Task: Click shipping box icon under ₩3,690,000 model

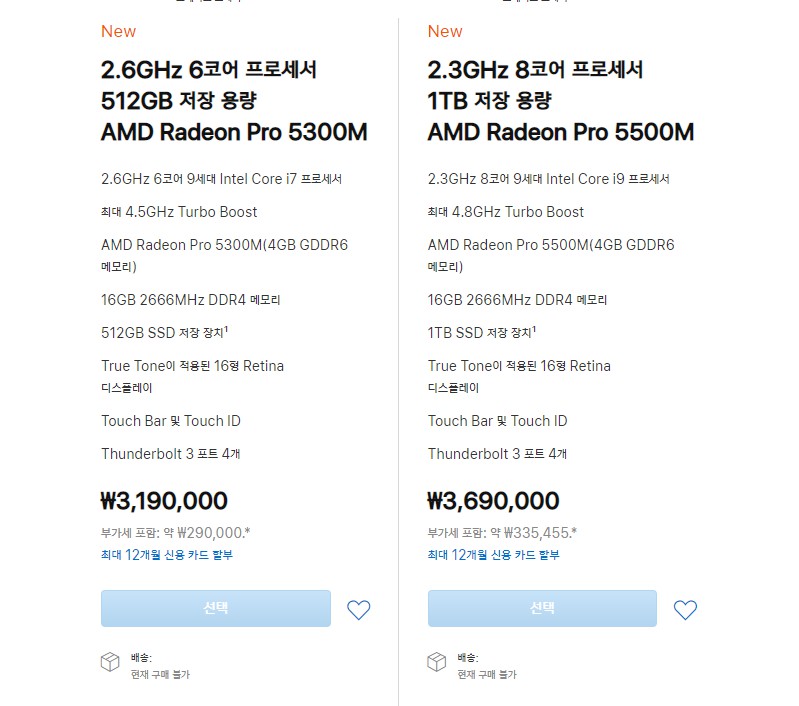Action: tap(437, 662)
